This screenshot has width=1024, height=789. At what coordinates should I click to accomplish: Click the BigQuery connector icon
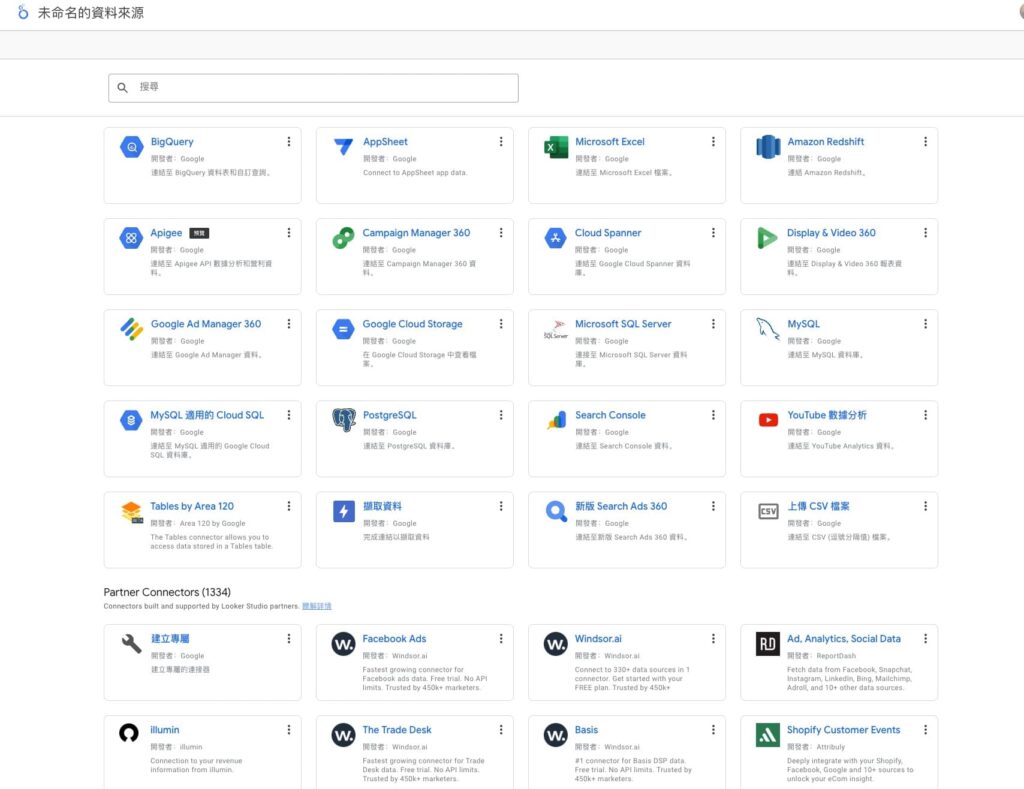132,147
